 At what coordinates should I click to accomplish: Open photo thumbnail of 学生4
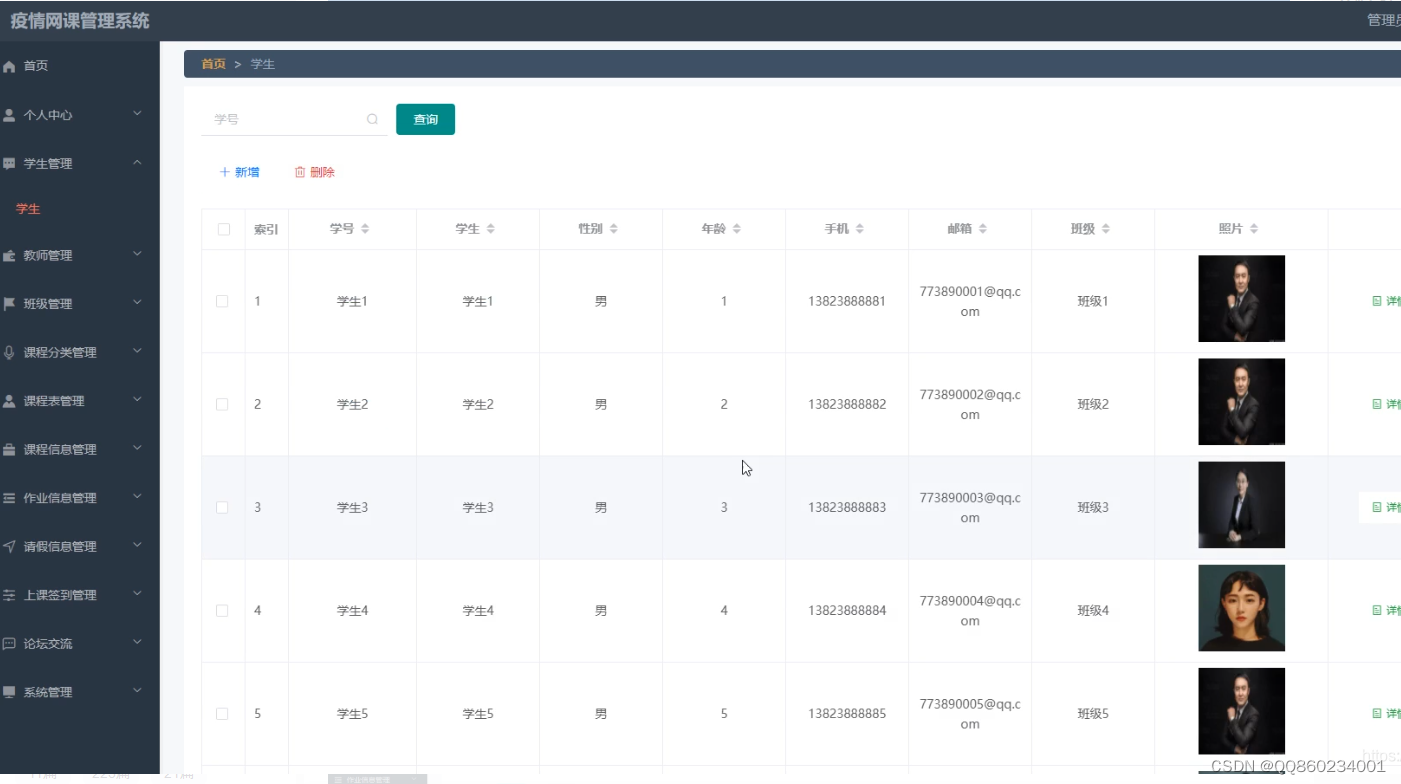point(1241,608)
